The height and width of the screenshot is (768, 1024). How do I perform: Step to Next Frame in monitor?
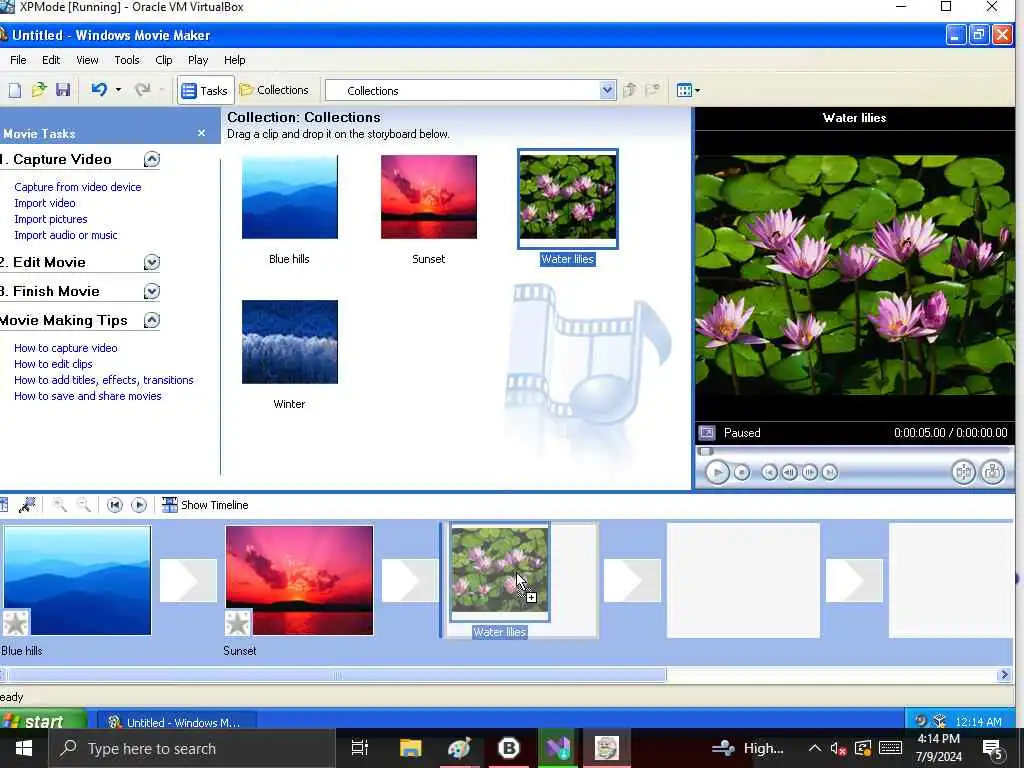click(x=810, y=472)
